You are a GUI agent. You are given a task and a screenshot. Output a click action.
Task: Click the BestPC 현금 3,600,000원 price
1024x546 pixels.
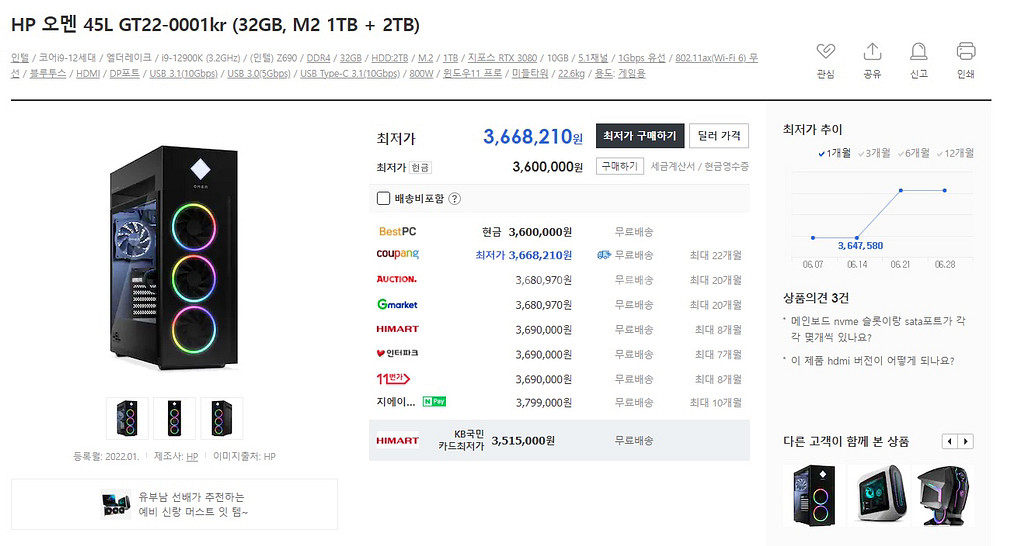coord(527,232)
